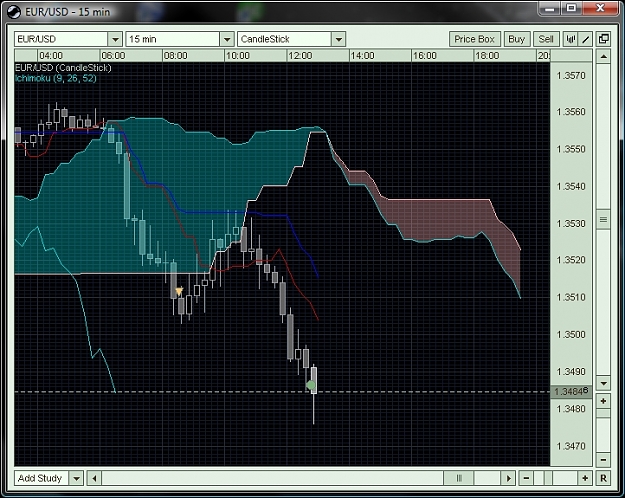The image size is (625, 498).
Task: Click the EUR/USD symbol field
Action: coord(61,39)
